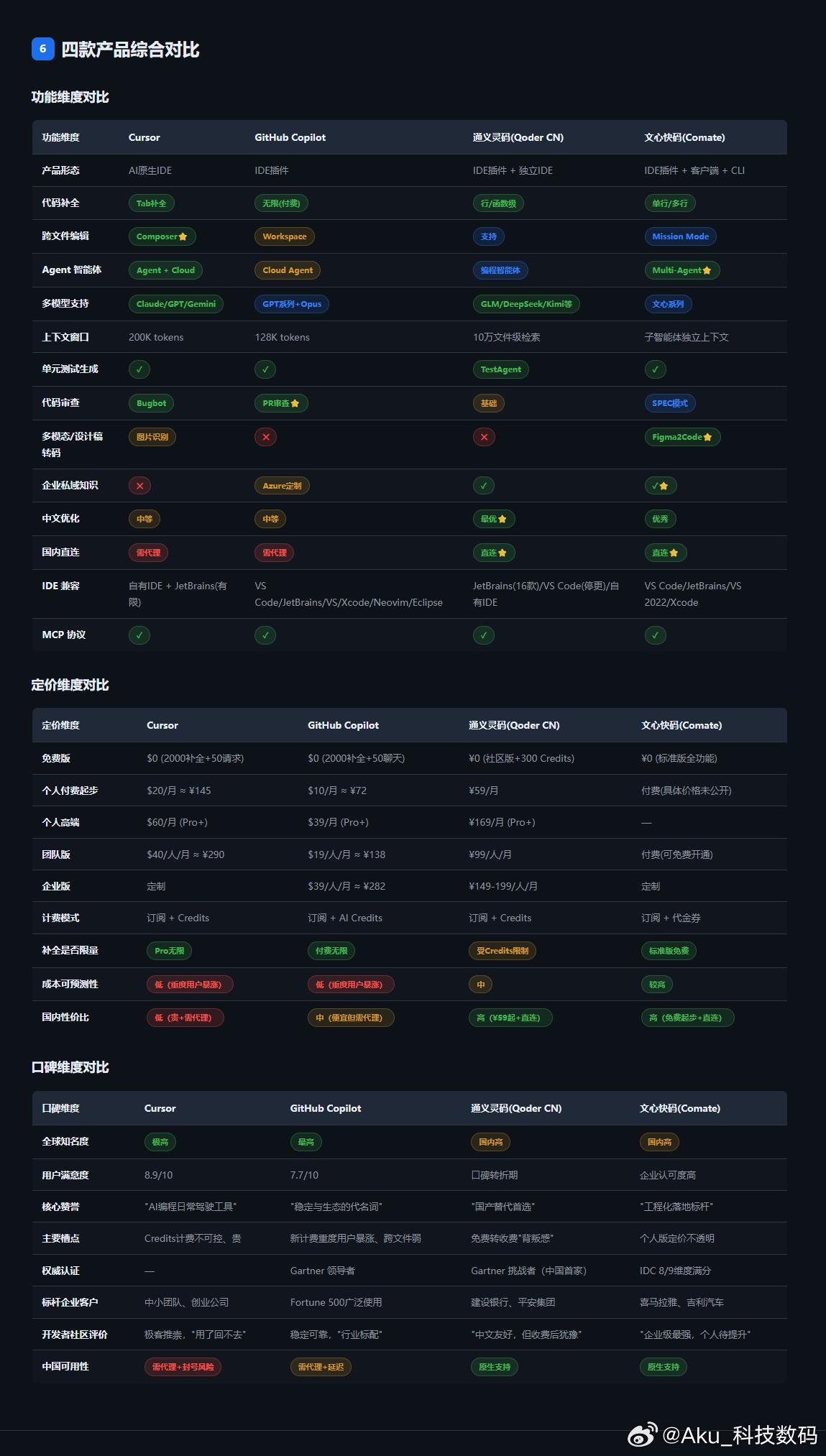Click the Composer star badge under Cursor
This screenshot has width=826, height=1456.
pos(162,236)
